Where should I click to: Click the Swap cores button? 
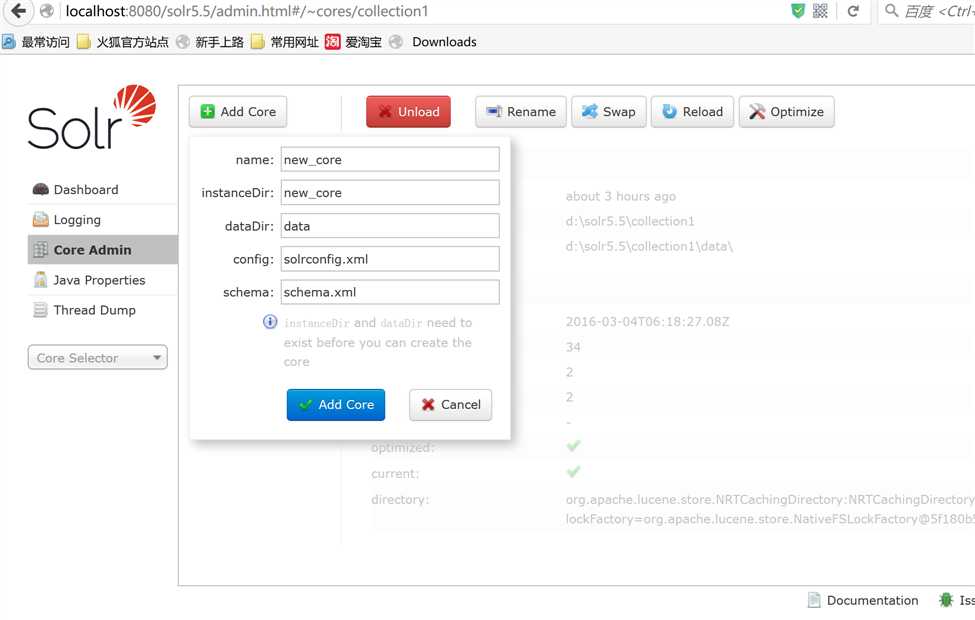[609, 112]
